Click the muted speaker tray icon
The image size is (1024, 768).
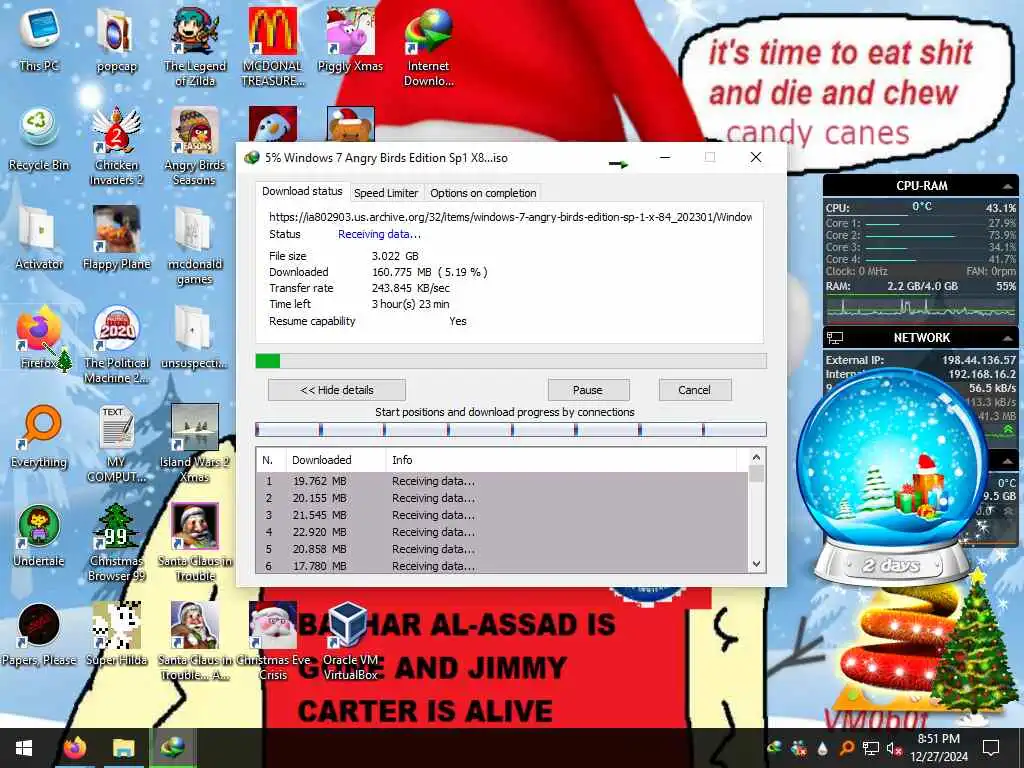click(x=893, y=748)
